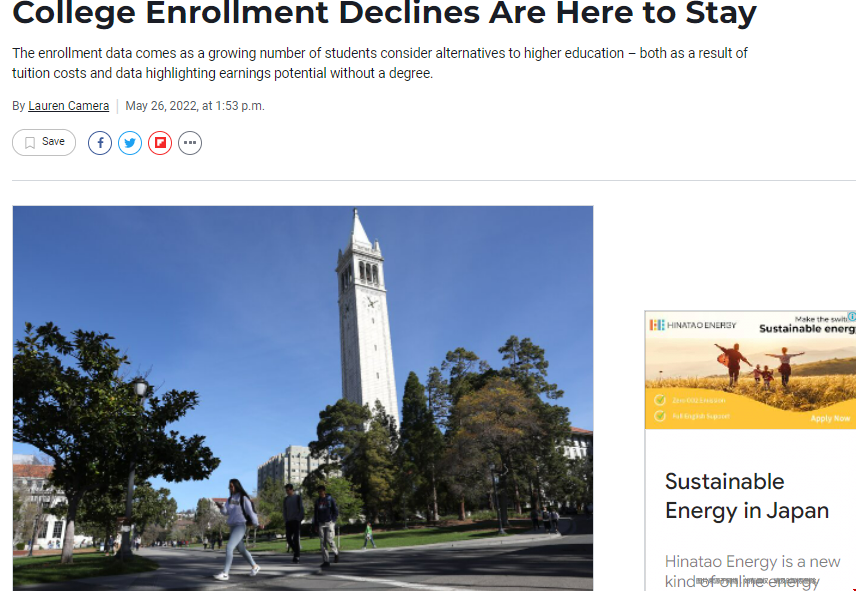
Task: Open the Sustainable Energy in Japan headline
Action: 746,496
